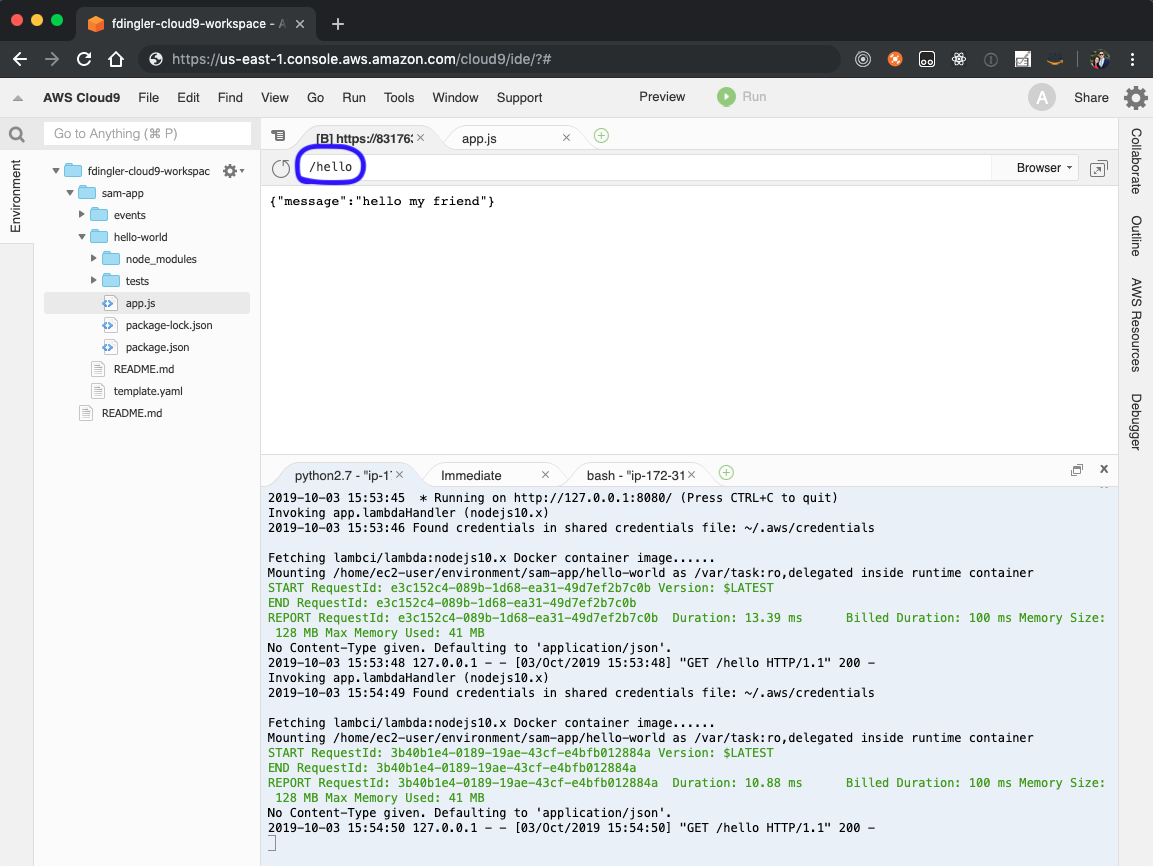This screenshot has height=866, width=1153.
Task: Select template.yaml in file tree
Action: point(148,391)
